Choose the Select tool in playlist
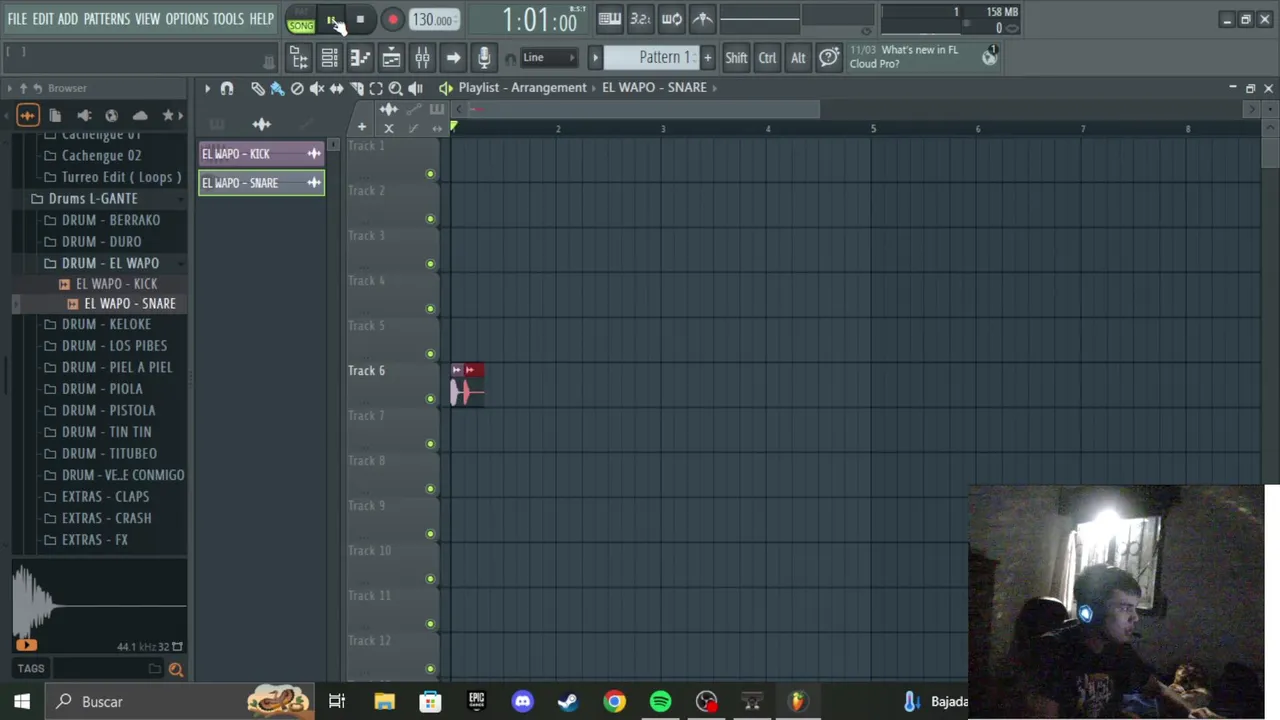 [376, 89]
